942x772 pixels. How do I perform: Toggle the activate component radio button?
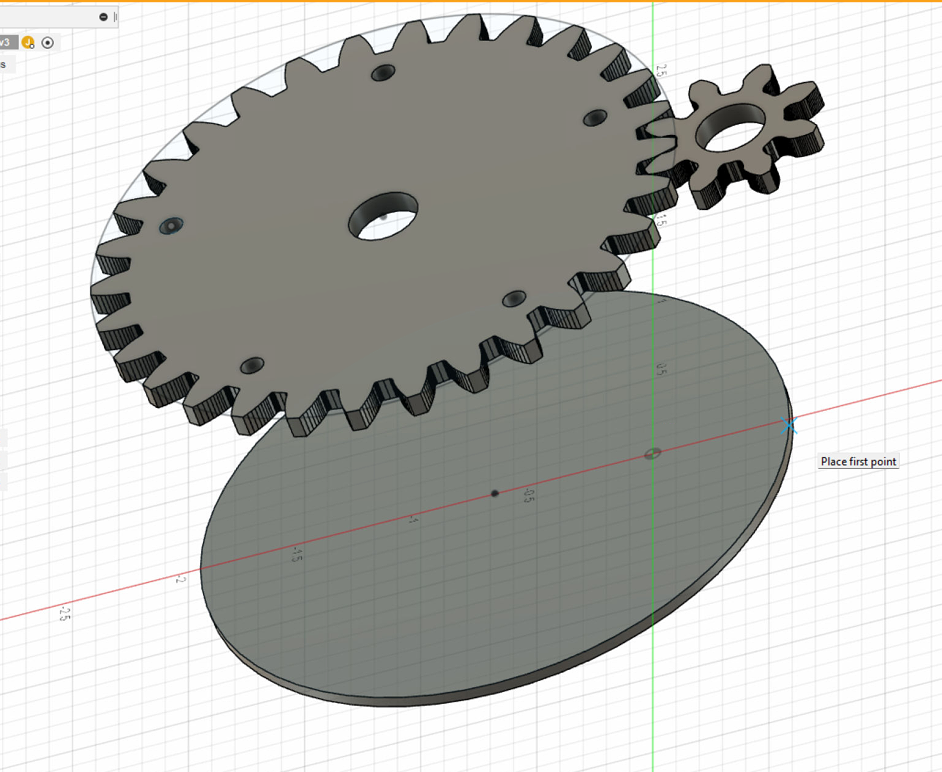48,43
